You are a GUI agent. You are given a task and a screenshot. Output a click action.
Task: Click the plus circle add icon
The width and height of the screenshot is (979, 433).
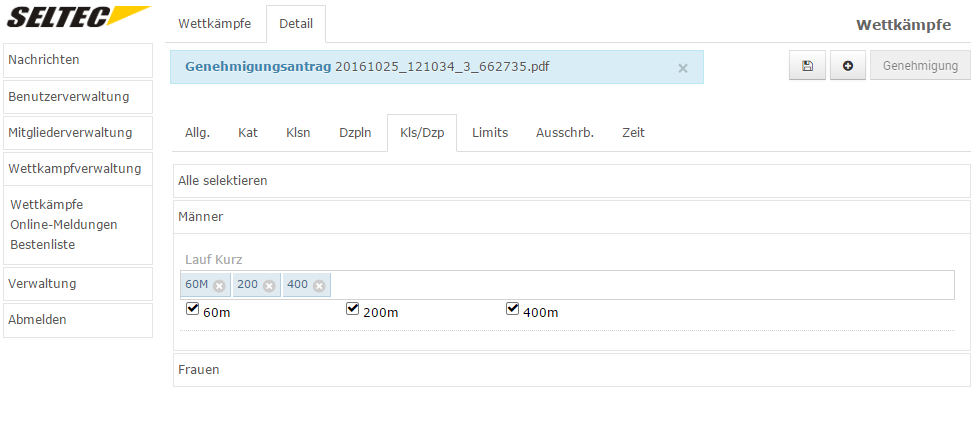pyautogui.click(x=848, y=66)
